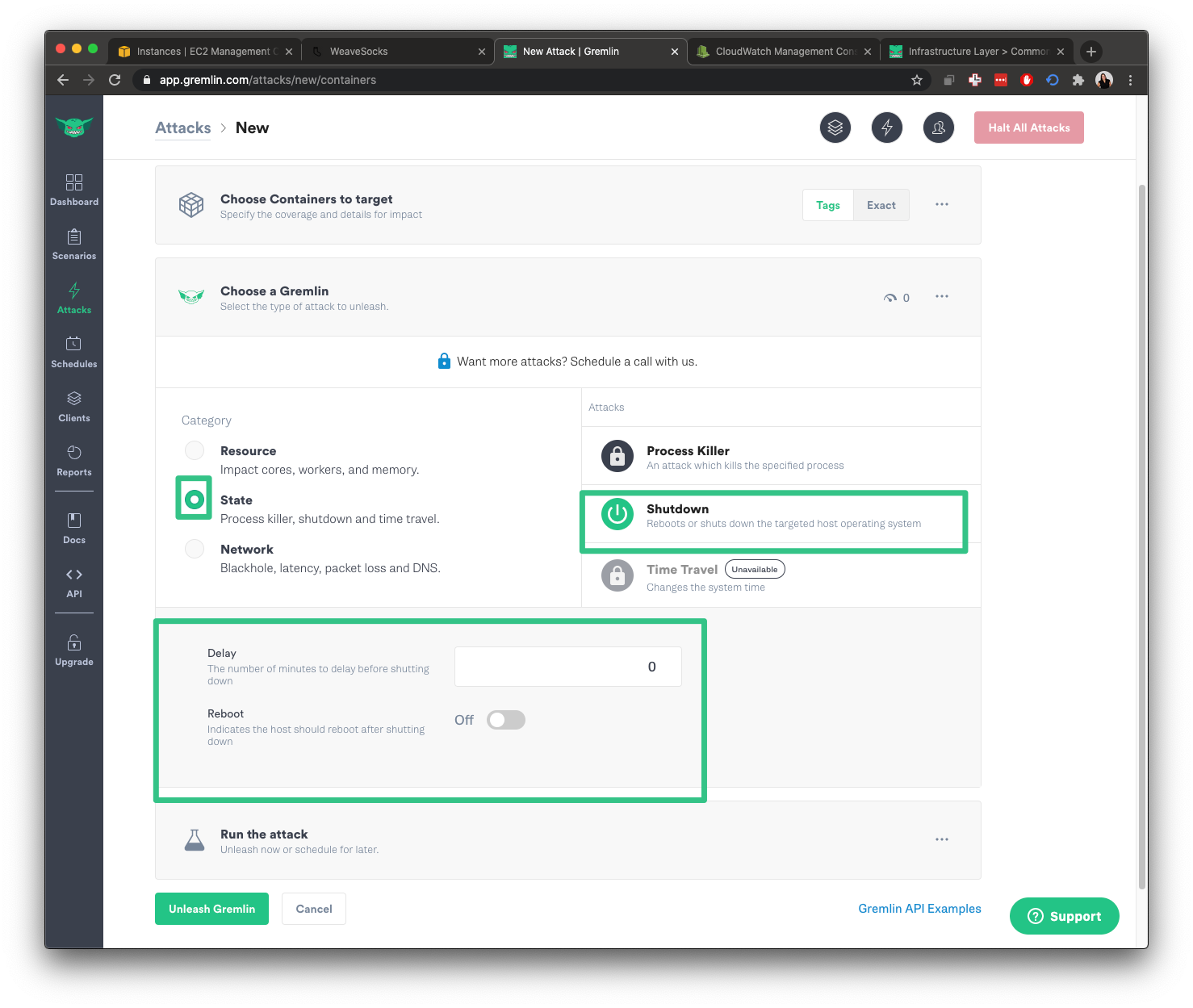The height and width of the screenshot is (1008, 1193).
Task: Click the Delay minutes input field
Action: click(x=568, y=667)
